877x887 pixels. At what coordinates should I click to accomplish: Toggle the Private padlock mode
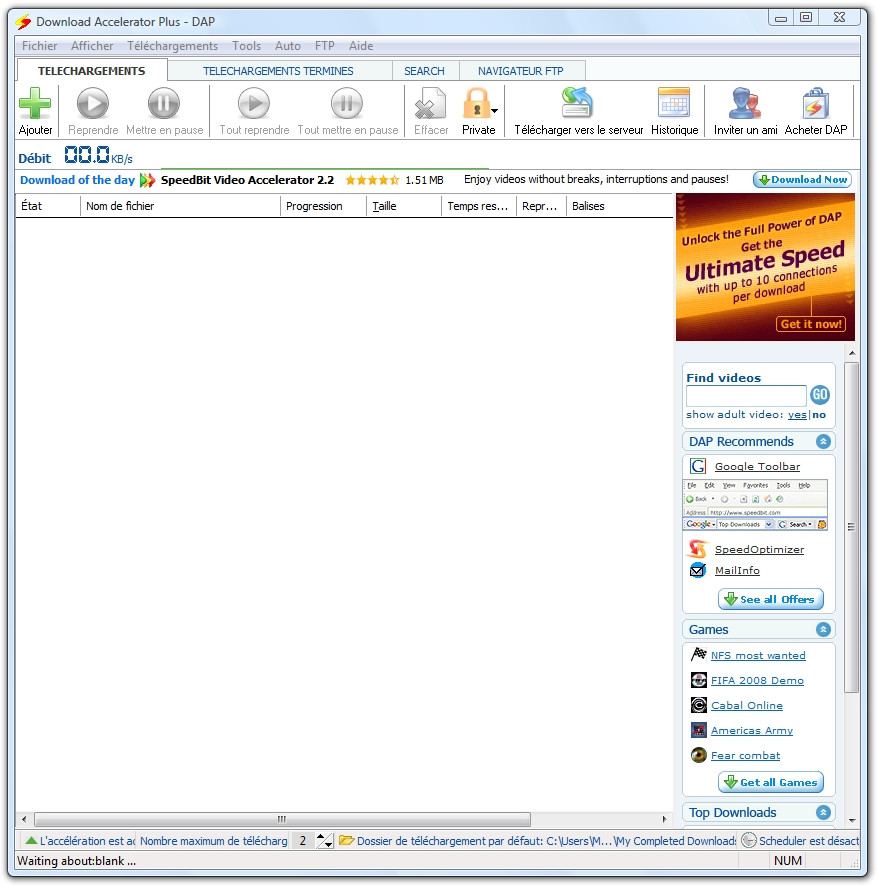coord(475,103)
